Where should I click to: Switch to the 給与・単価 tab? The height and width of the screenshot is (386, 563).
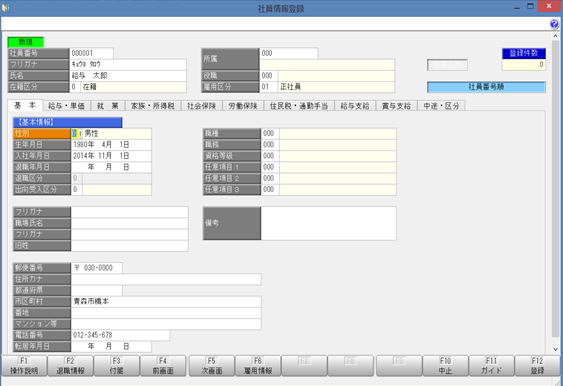point(66,106)
